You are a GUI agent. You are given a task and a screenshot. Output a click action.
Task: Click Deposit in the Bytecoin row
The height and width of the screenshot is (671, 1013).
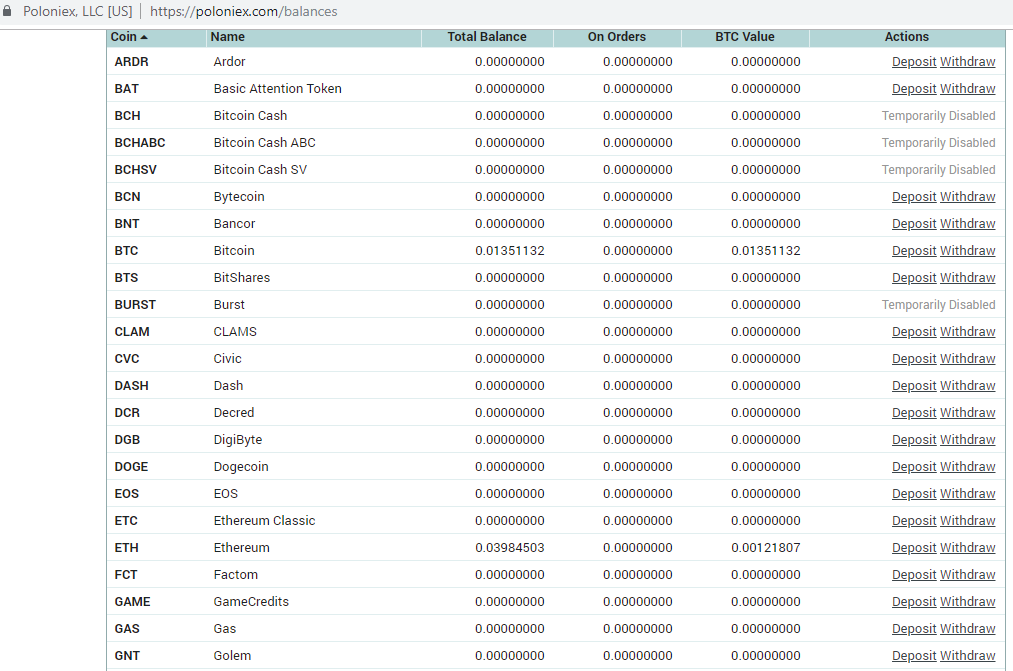pos(914,197)
